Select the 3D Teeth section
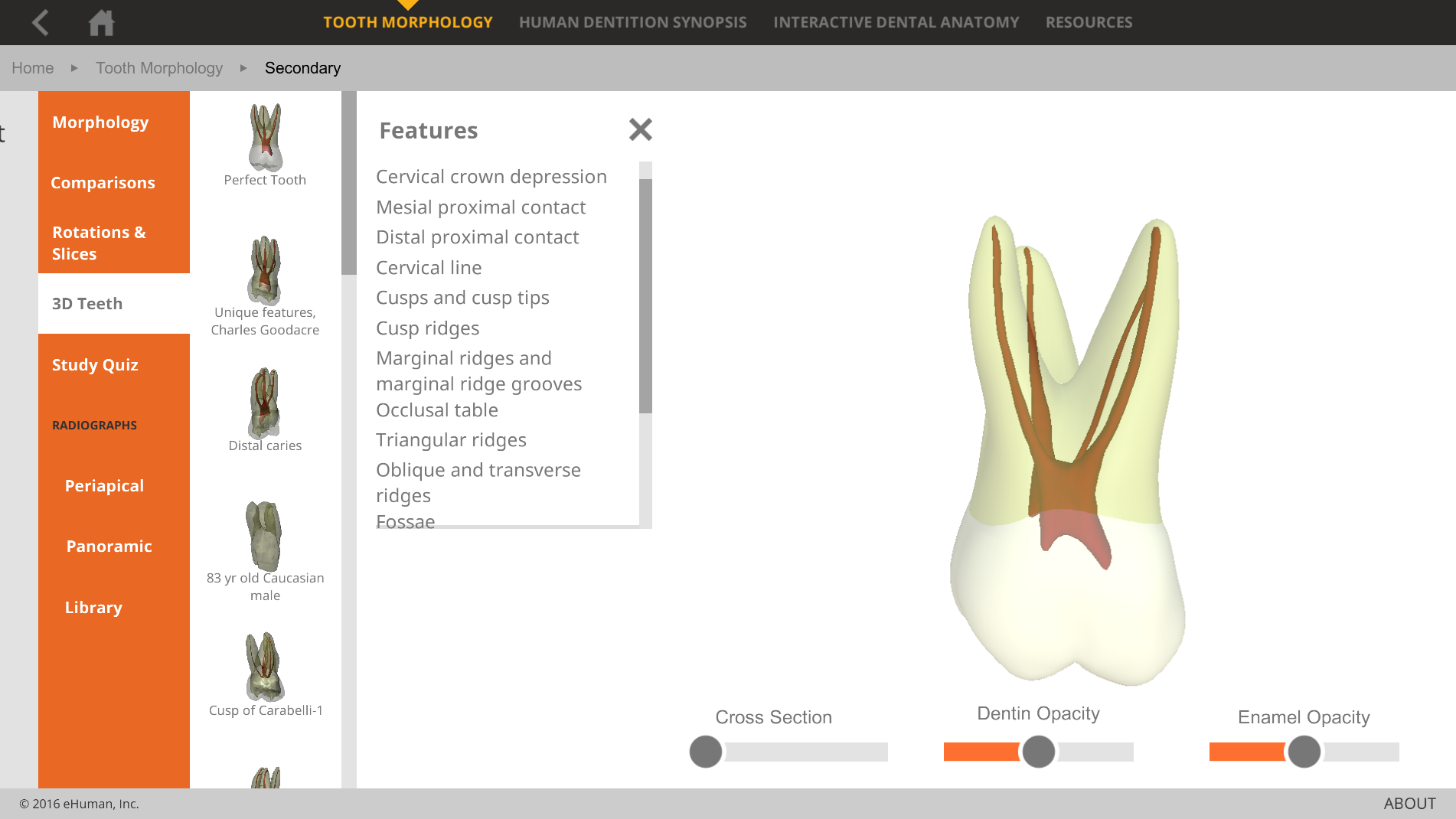This screenshot has width=1456, height=819. tap(114, 303)
